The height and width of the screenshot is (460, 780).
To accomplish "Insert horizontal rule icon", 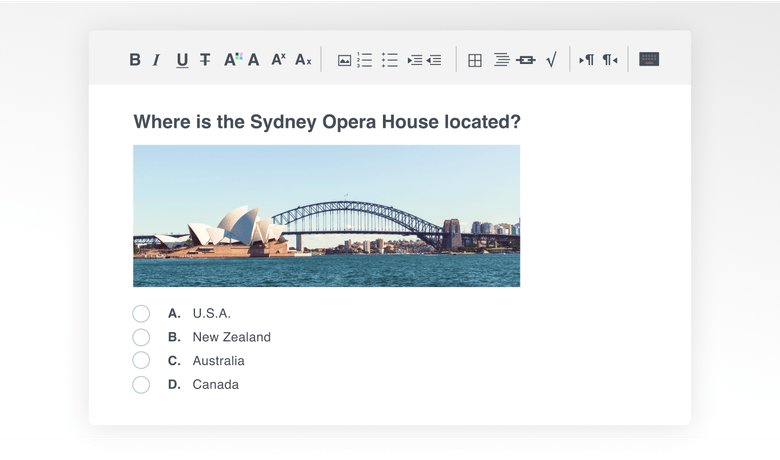I will point(526,60).
